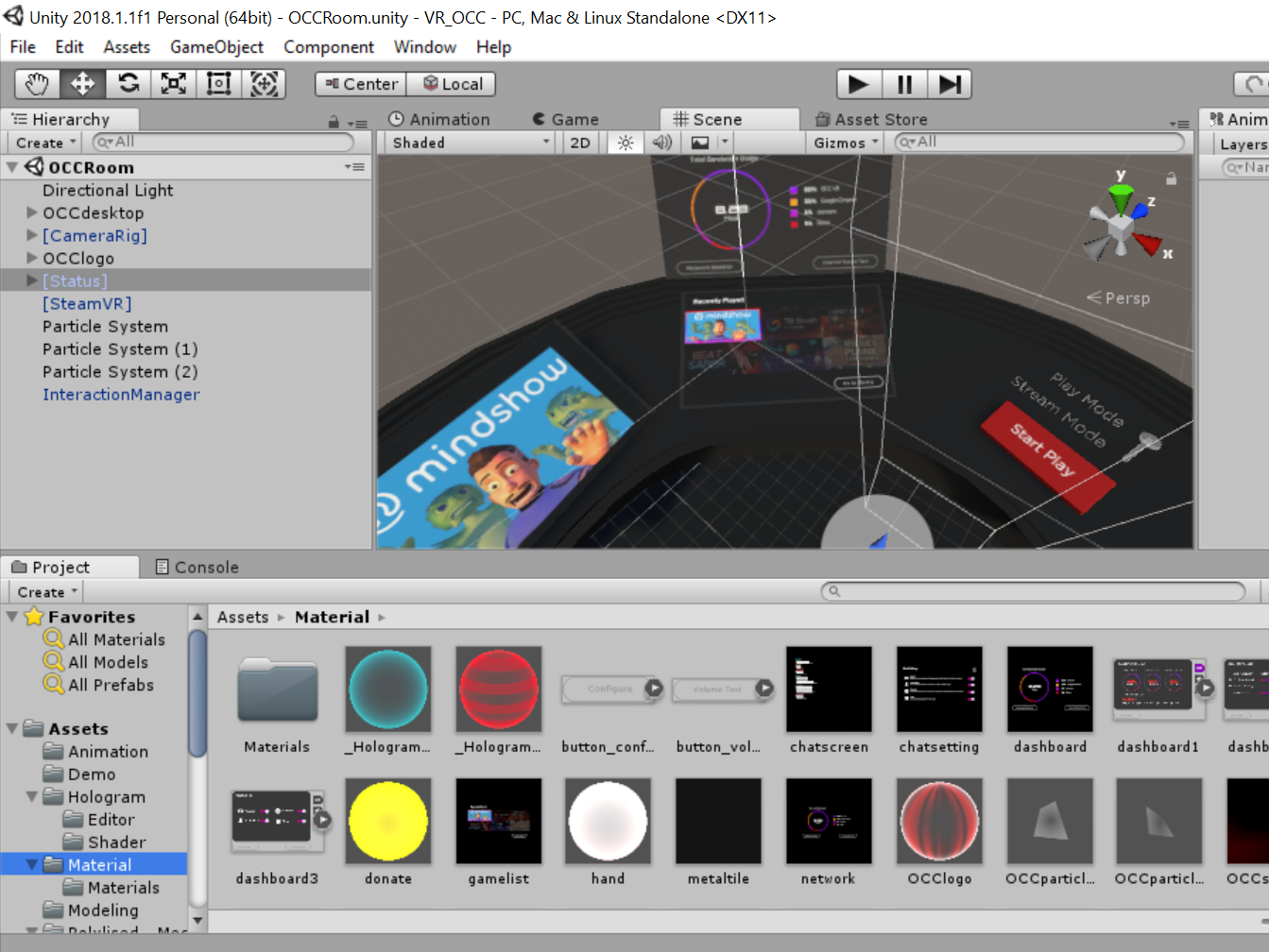Select InteractionManager in Hierarchy
Image resolution: width=1269 pixels, height=952 pixels.
coord(121,394)
